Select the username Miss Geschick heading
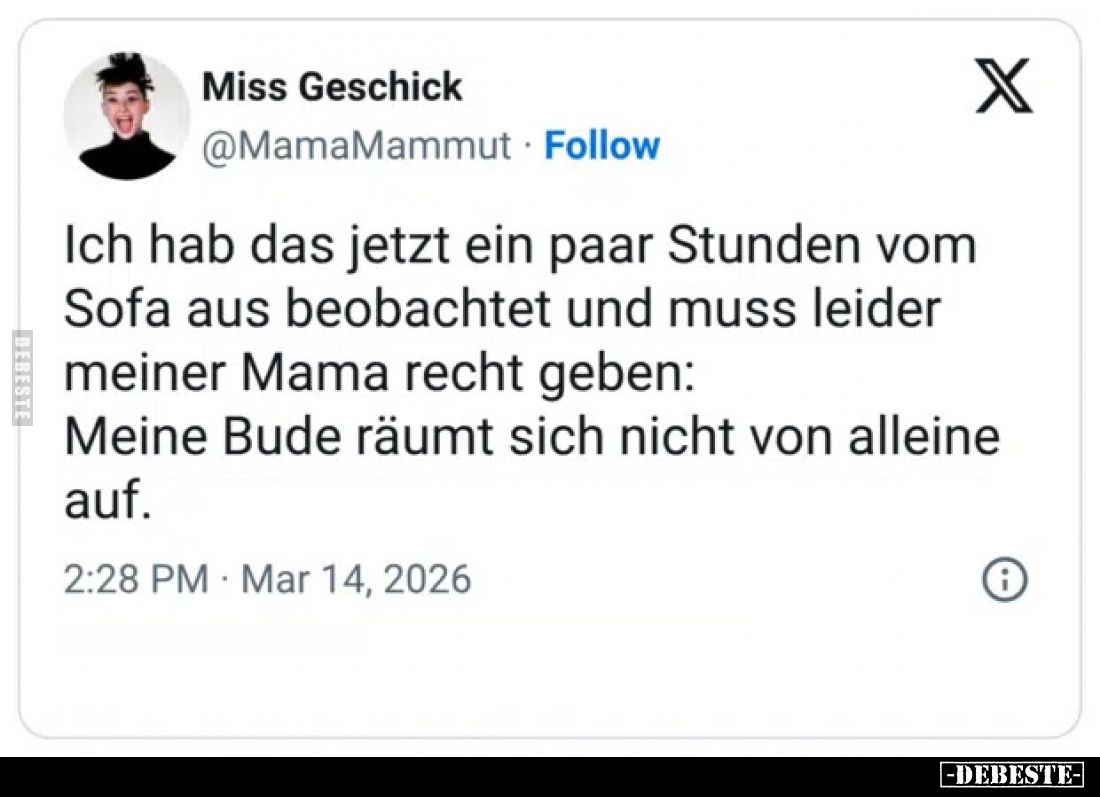The image size is (1100, 797). 334,86
